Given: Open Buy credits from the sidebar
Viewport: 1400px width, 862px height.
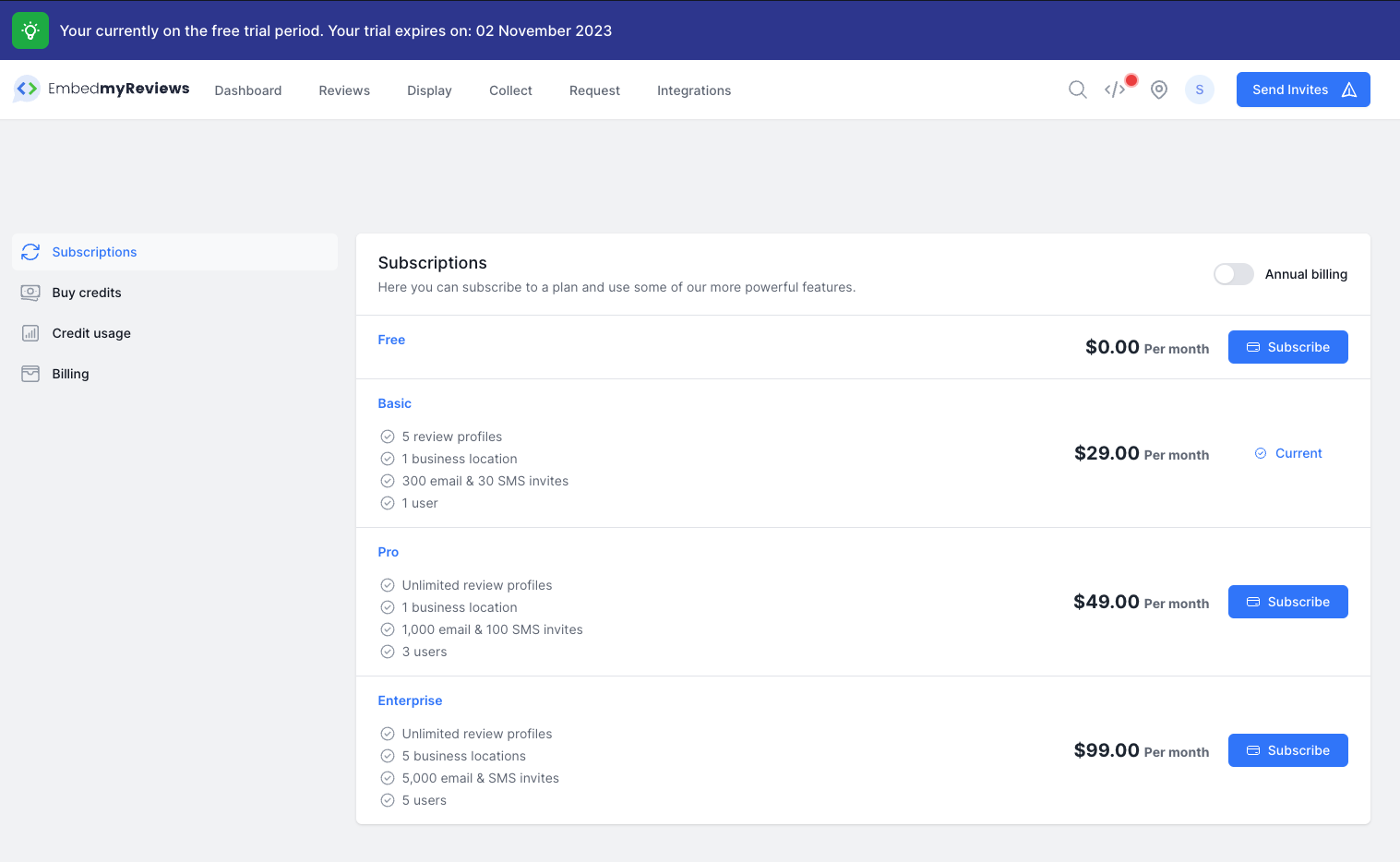Looking at the screenshot, I should pos(87,293).
